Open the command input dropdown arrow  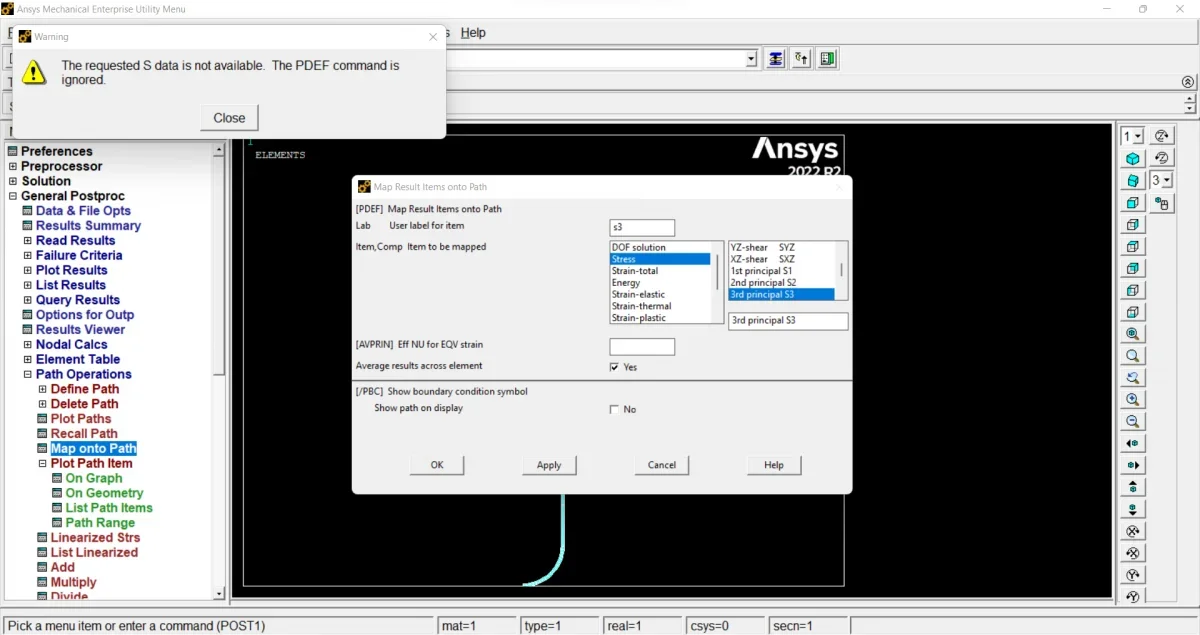tap(752, 60)
